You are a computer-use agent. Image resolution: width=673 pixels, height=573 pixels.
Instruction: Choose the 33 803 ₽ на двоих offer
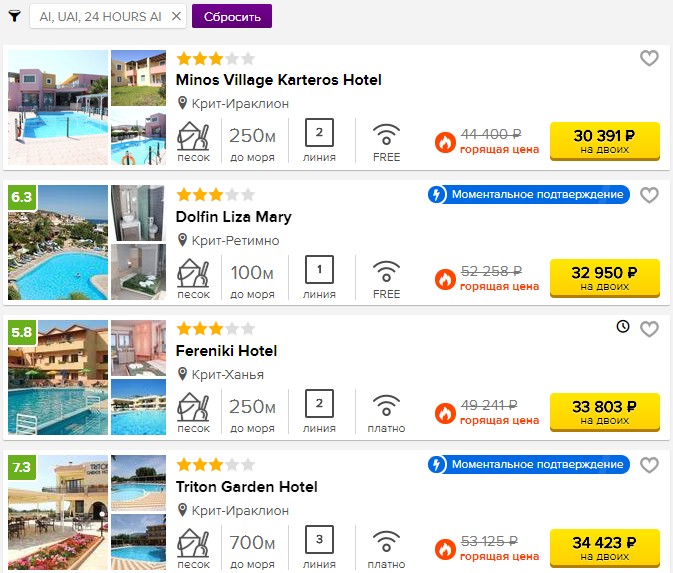coord(605,412)
